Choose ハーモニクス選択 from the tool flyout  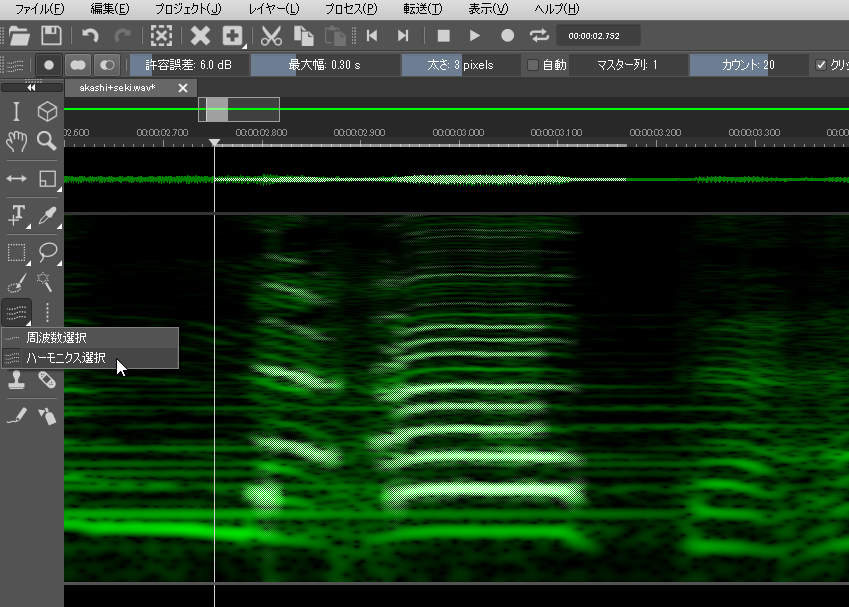(90, 358)
